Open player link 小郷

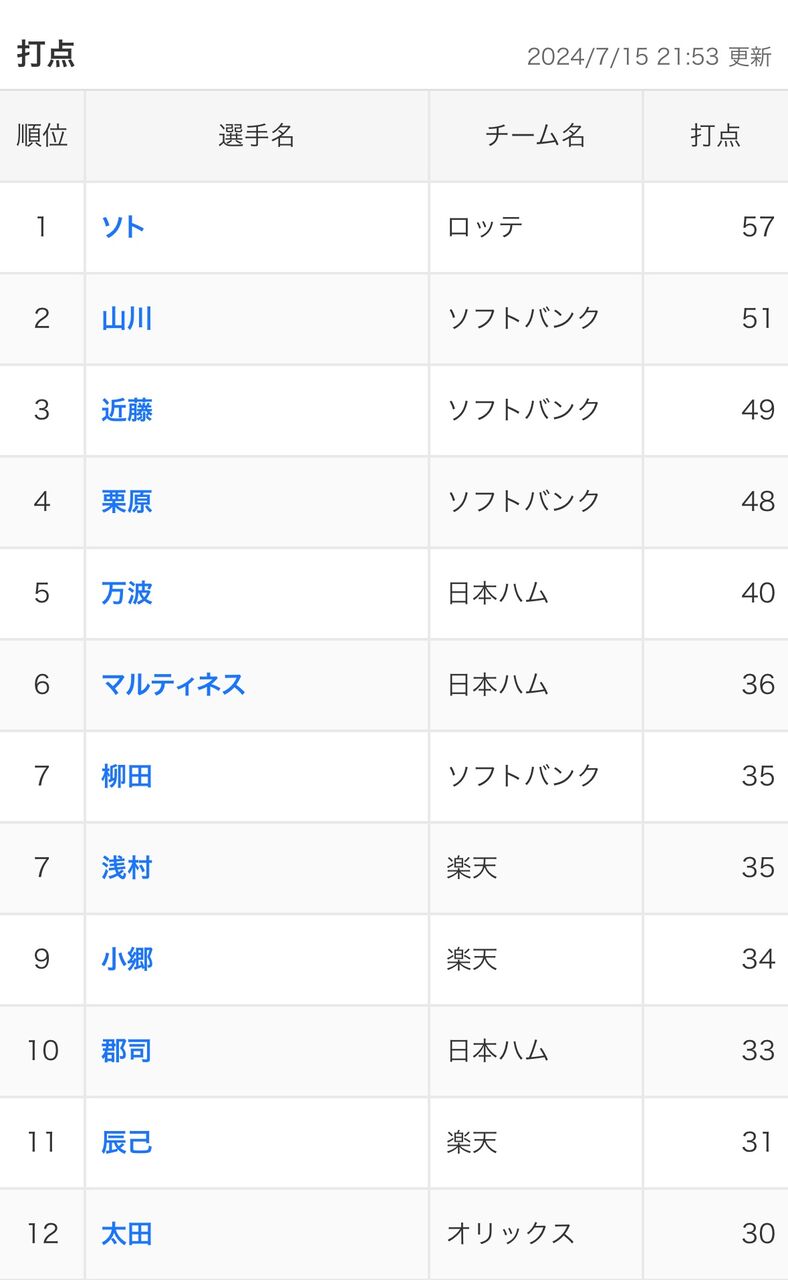(x=127, y=959)
